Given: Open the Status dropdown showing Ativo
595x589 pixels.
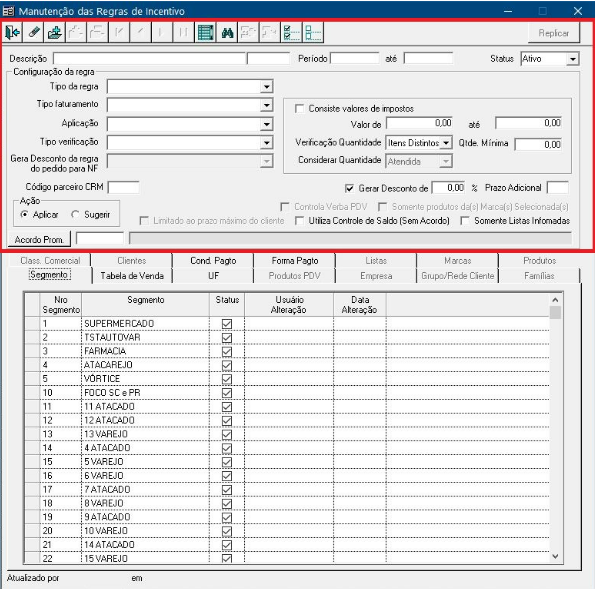Looking at the screenshot, I should point(573,59).
